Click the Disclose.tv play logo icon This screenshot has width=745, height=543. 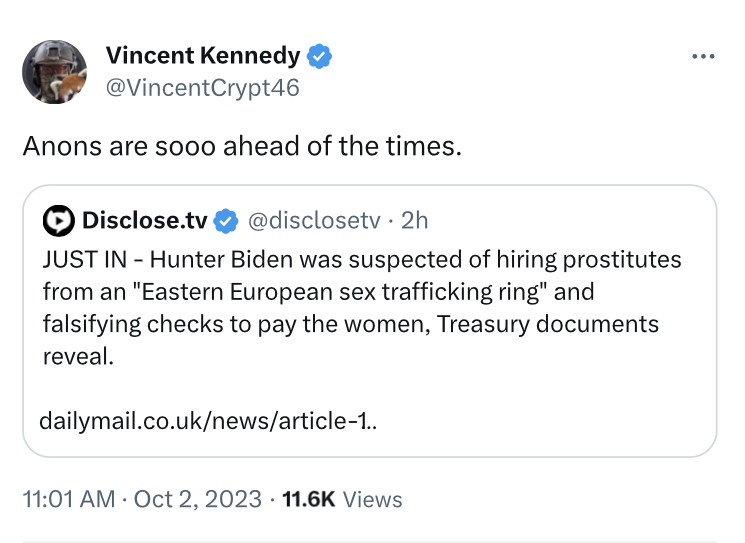tap(60, 219)
